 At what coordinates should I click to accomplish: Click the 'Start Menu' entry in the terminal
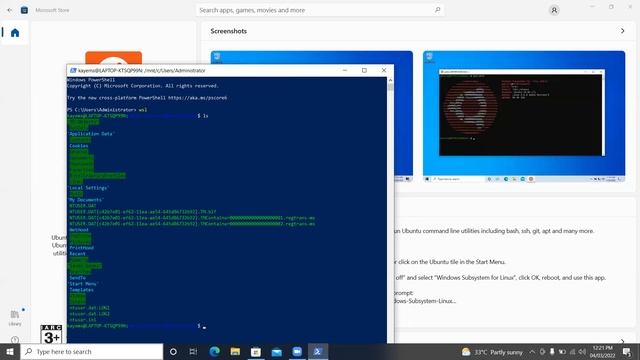click(x=83, y=284)
